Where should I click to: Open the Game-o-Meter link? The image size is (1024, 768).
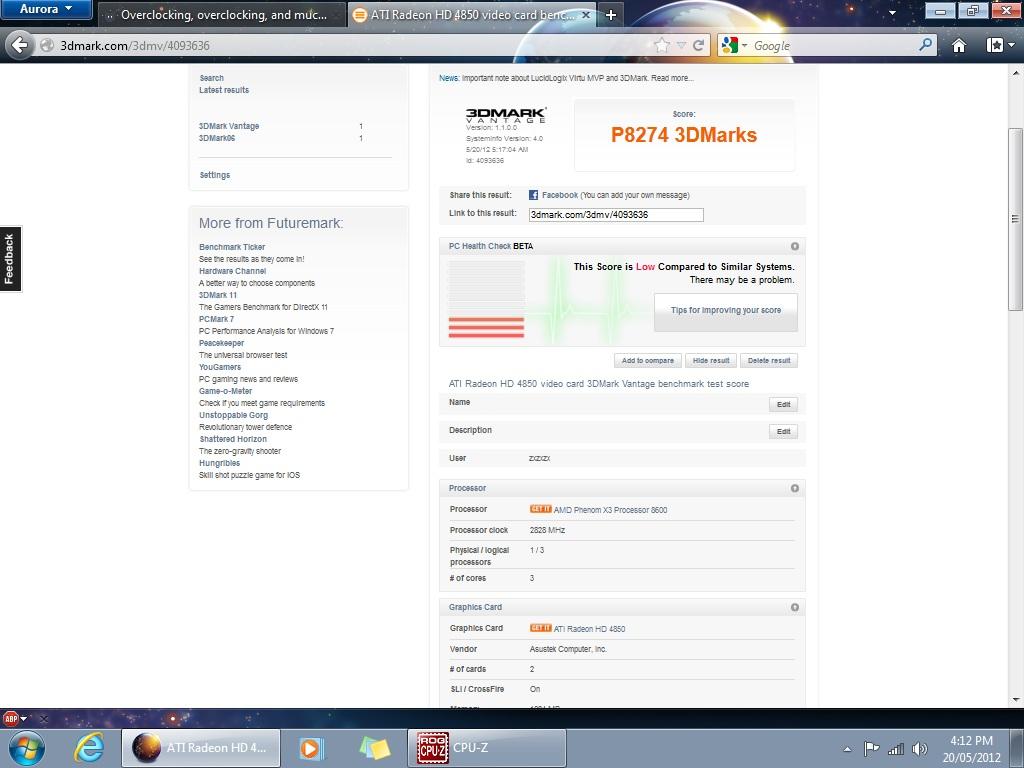[x=225, y=391]
